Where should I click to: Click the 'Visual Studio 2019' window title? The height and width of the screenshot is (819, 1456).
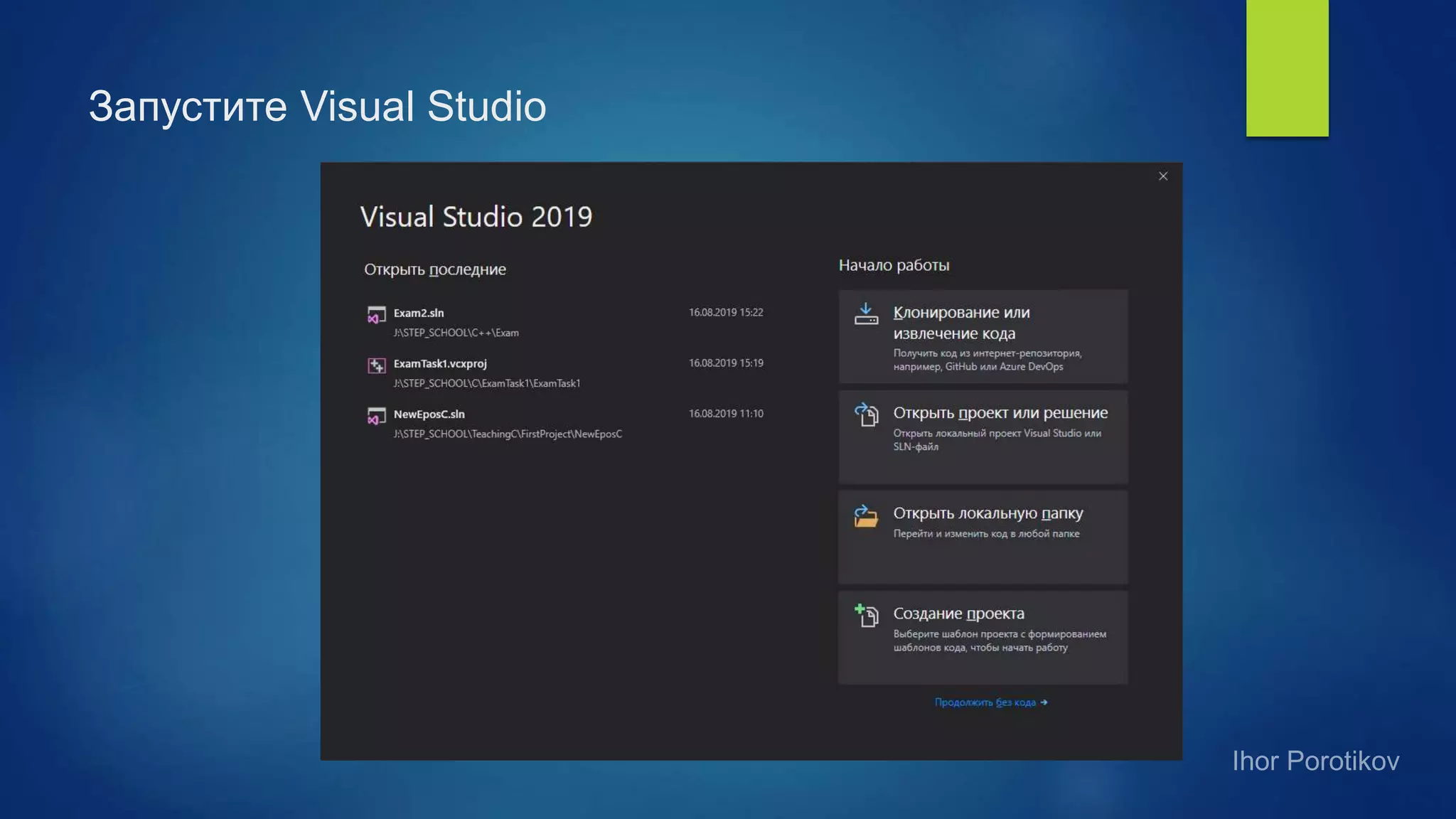point(476,217)
